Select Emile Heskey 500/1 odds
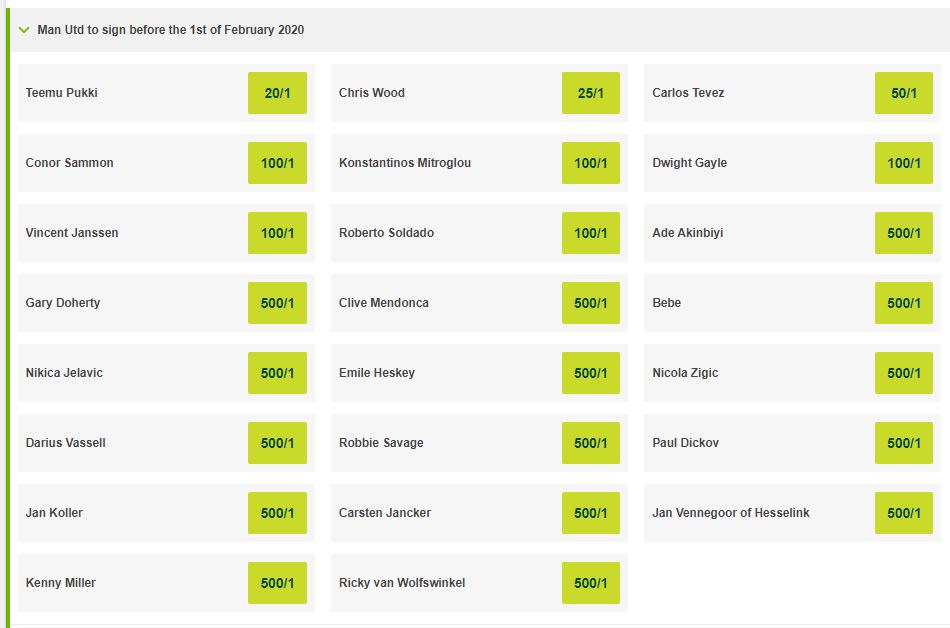Image resolution: width=950 pixels, height=628 pixels. pos(590,373)
